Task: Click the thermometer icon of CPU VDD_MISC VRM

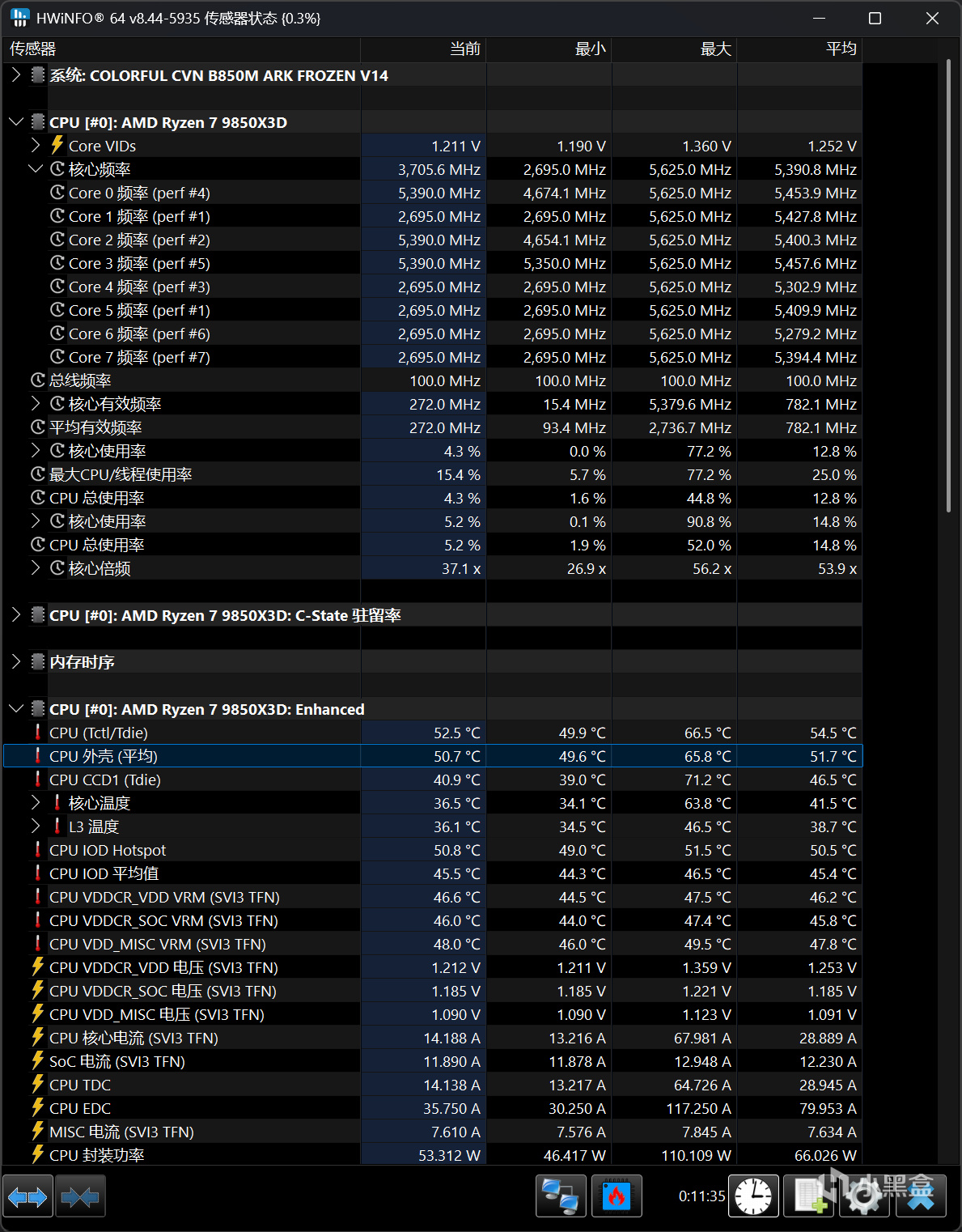Action: click(38, 944)
